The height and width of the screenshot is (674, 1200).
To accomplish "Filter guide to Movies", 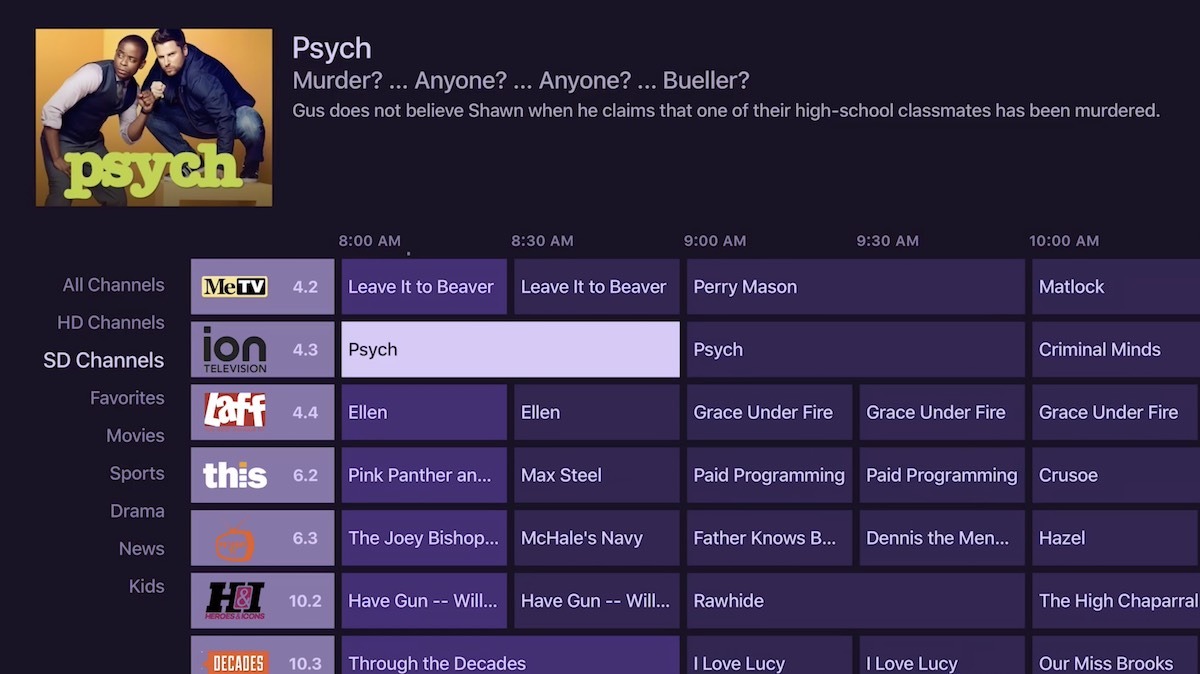I will point(135,436).
